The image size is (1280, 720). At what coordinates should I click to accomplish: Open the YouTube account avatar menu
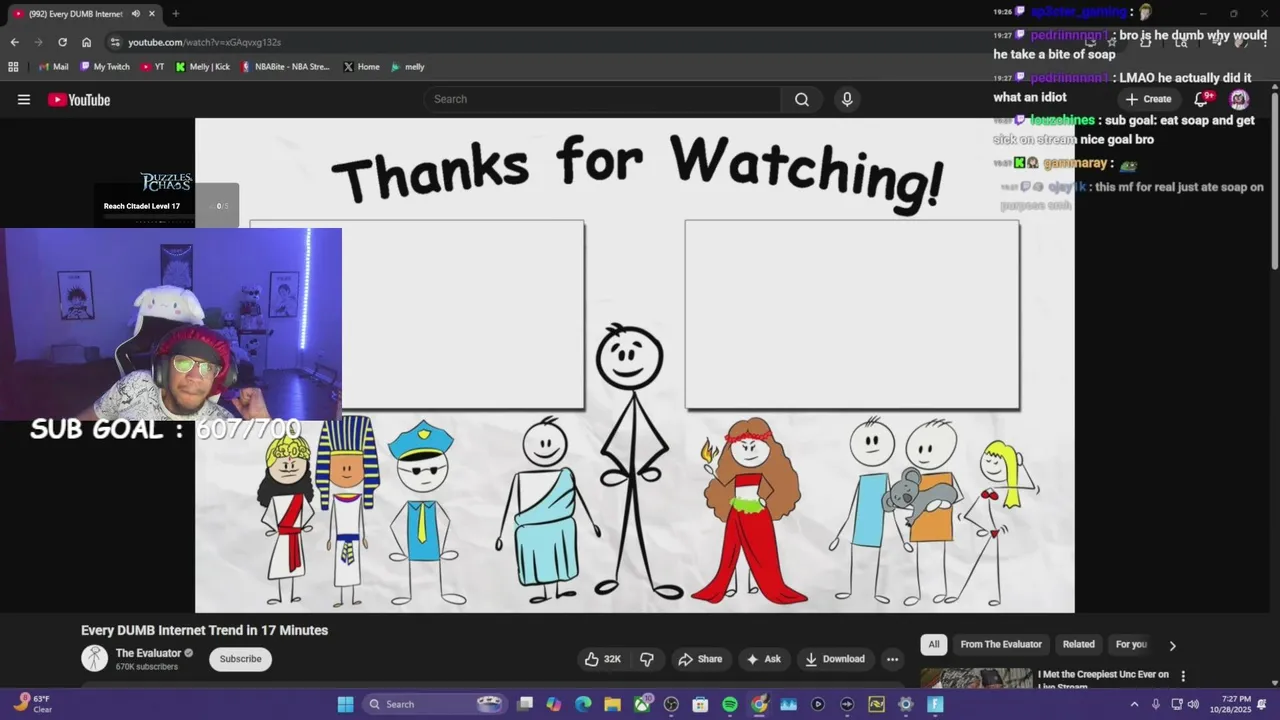point(1239,99)
